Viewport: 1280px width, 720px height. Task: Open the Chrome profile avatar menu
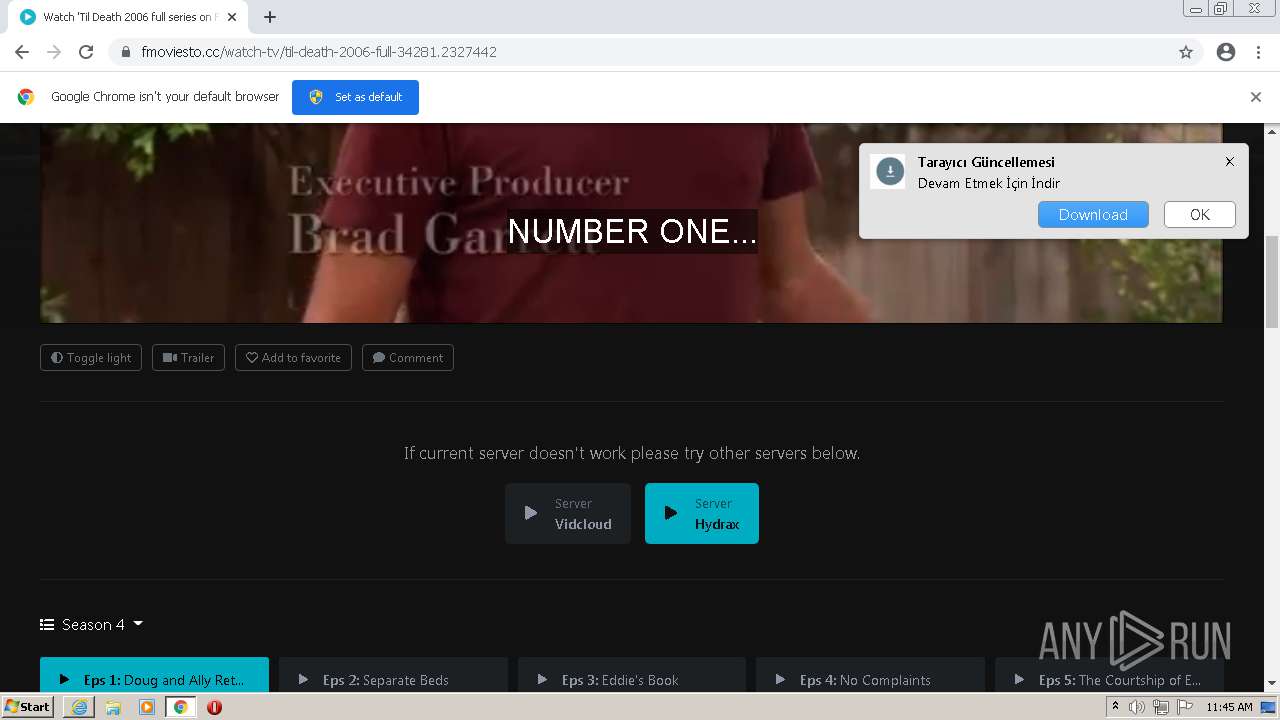[x=1226, y=52]
